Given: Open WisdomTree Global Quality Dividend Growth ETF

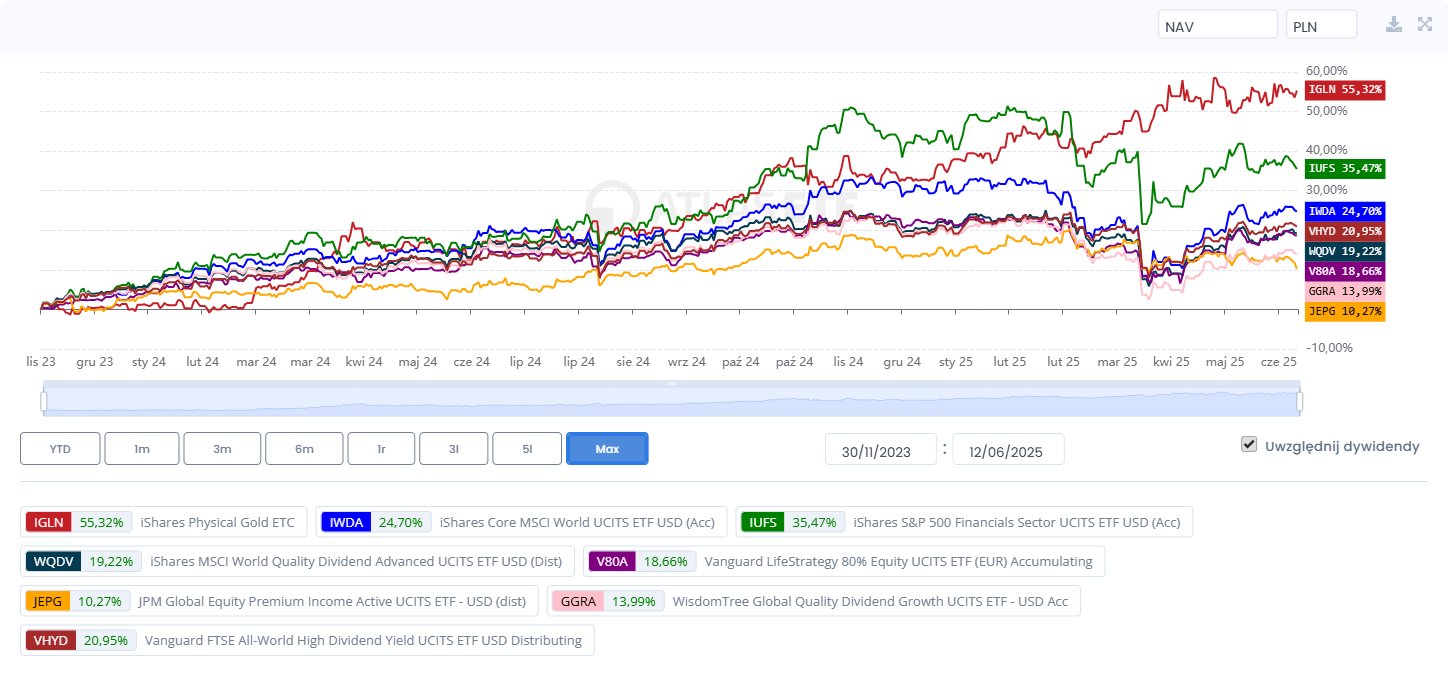Looking at the screenshot, I should pyautogui.click(x=871, y=601).
